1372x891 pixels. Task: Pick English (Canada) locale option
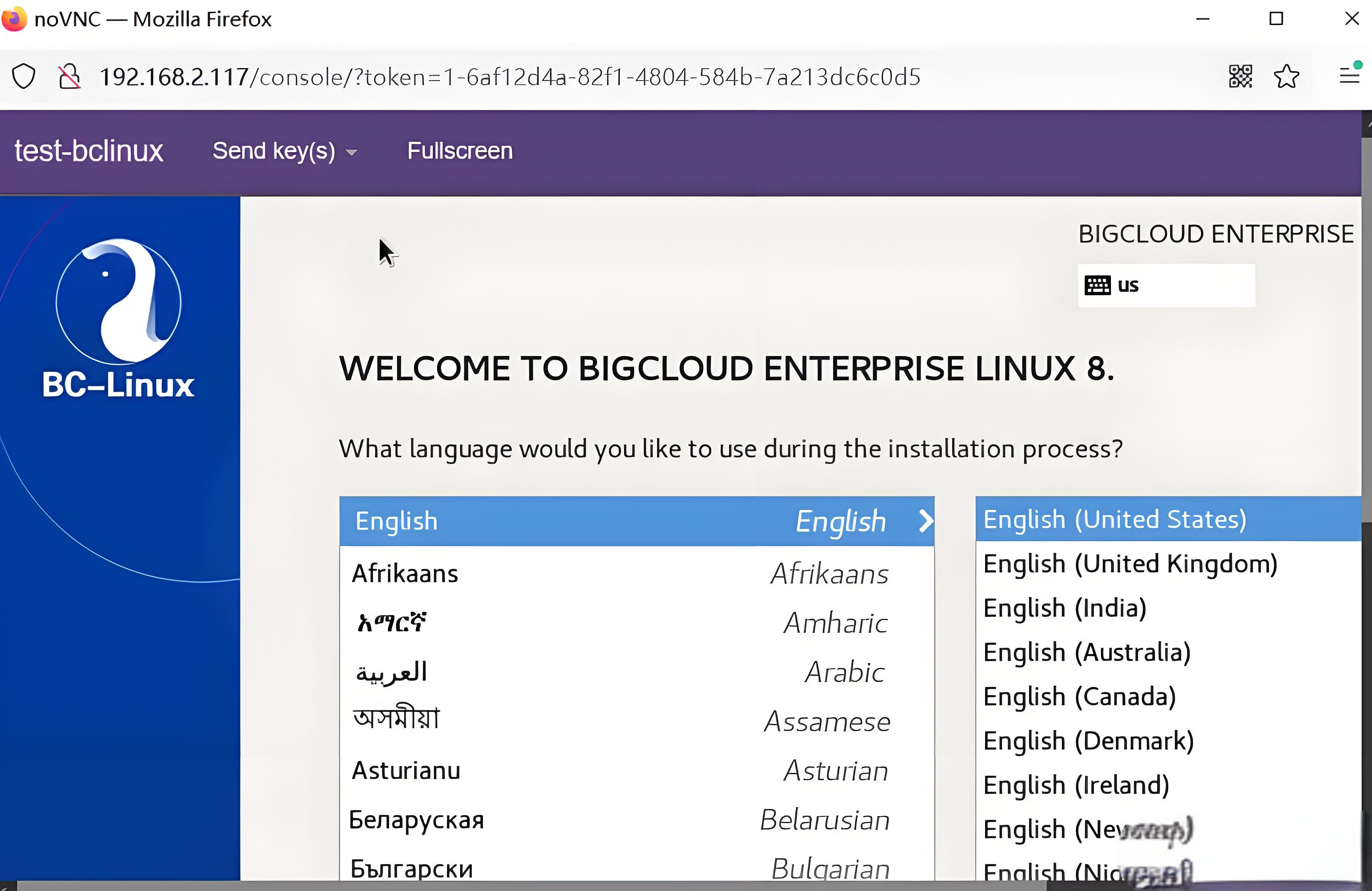point(1079,697)
